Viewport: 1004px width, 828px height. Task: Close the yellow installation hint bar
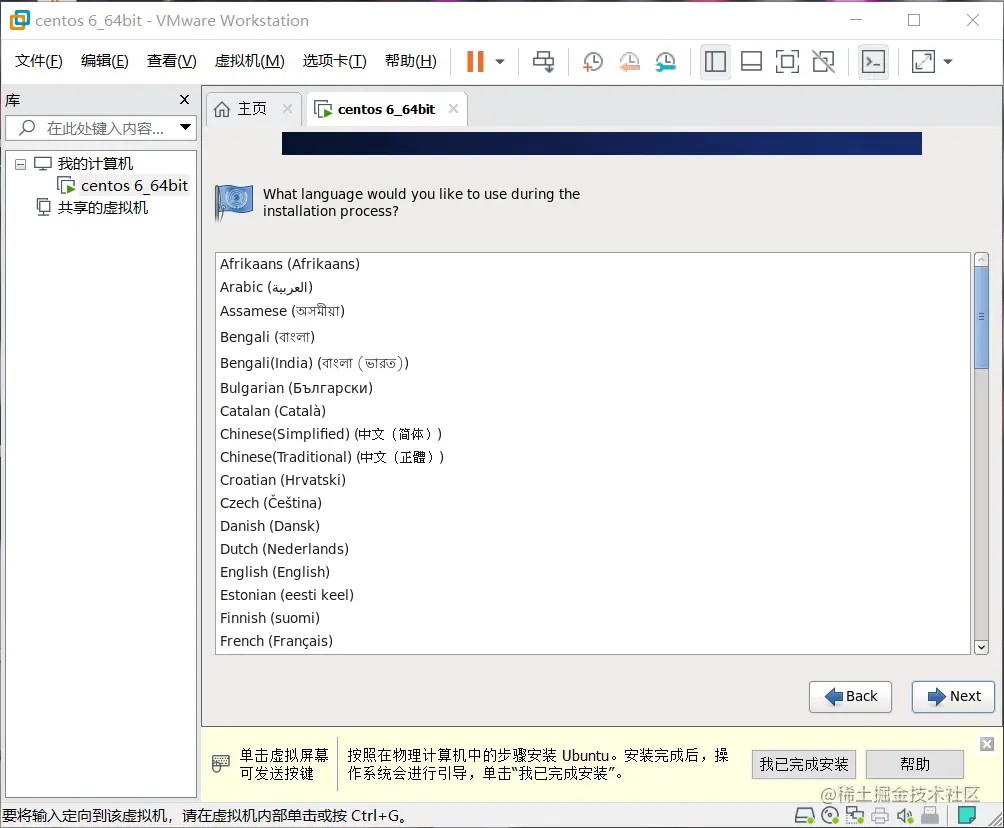[x=987, y=744]
